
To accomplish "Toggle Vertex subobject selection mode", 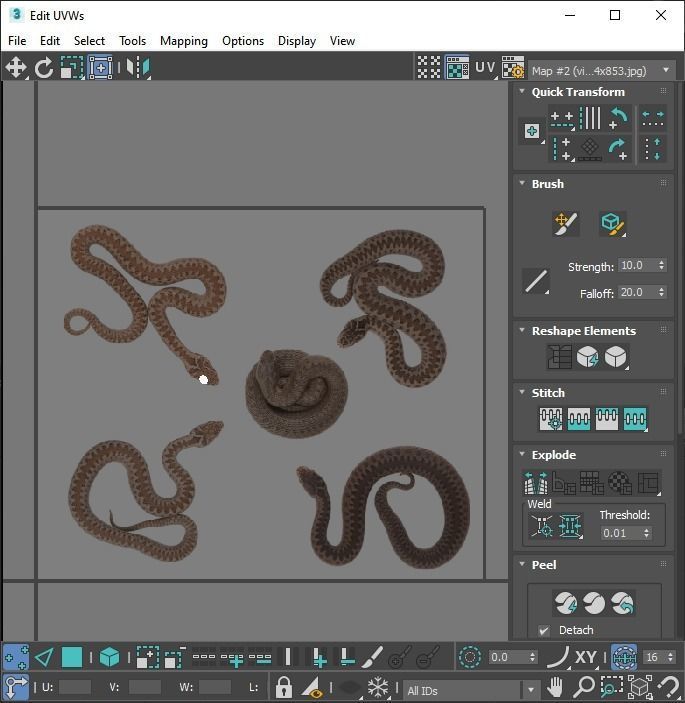I will coord(16,657).
